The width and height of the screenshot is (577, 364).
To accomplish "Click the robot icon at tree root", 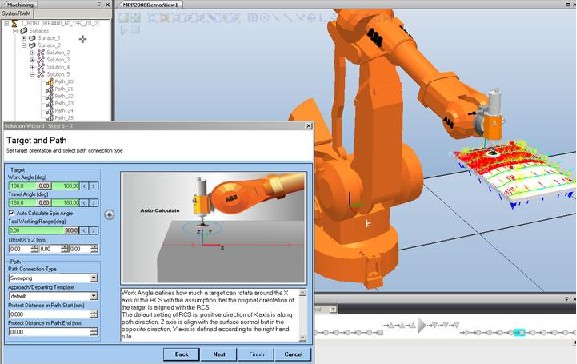I will tap(14, 24).
